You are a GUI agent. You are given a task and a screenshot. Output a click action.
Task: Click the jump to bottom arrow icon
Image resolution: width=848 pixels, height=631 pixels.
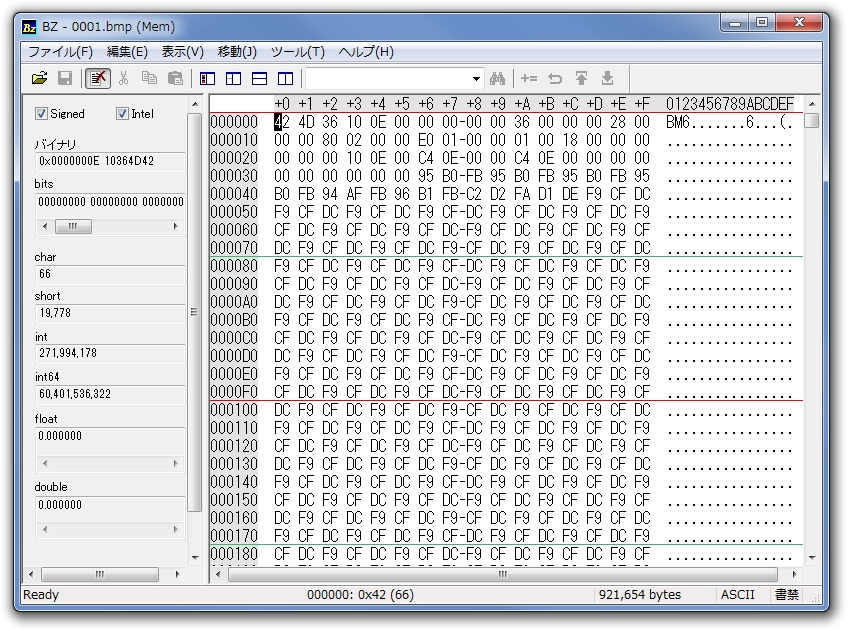click(607, 79)
